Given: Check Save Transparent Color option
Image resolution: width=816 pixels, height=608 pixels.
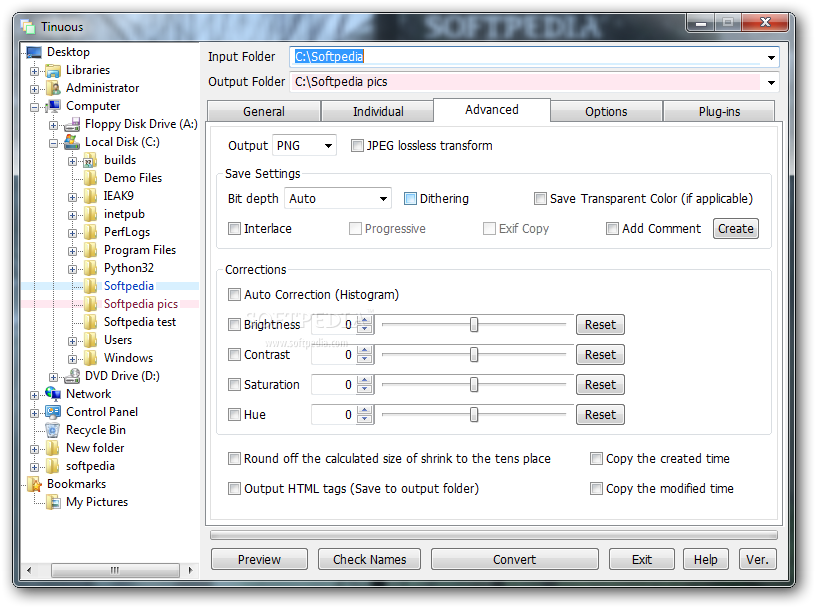Looking at the screenshot, I should pos(540,199).
